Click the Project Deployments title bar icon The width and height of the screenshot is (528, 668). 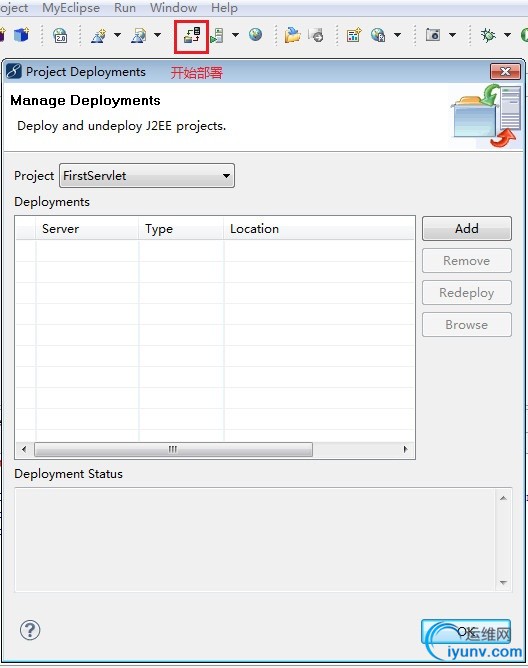point(14,71)
